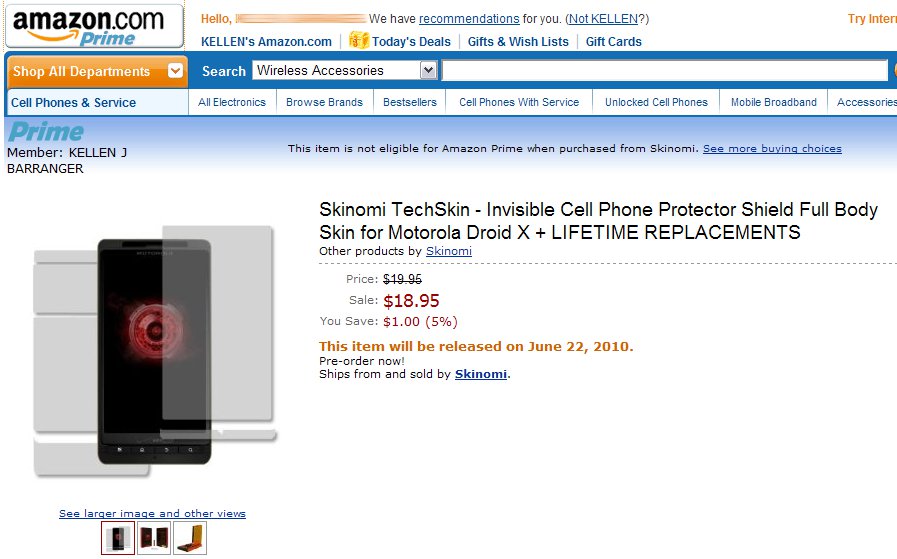897x559 pixels.
Task: Open the recommendations link
Action: point(469,18)
